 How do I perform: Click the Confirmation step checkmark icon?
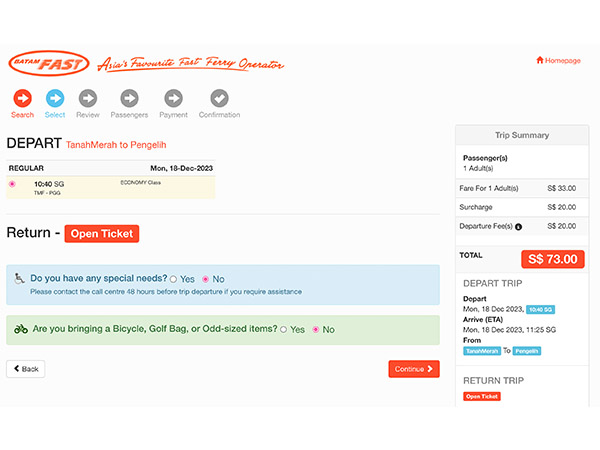click(219, 98)
